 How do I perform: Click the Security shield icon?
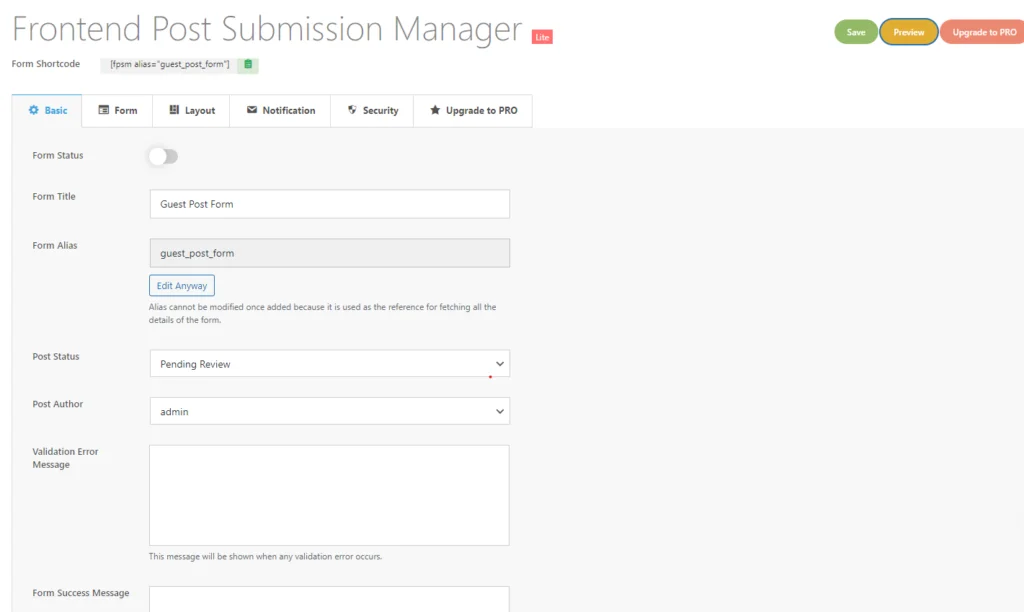[352, 110]
